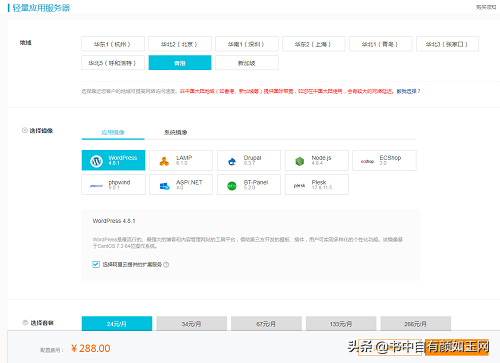This screenshot has width=500, height=363.
Task: Click the Node.js green hexagon icon
Action: [300, 162]
